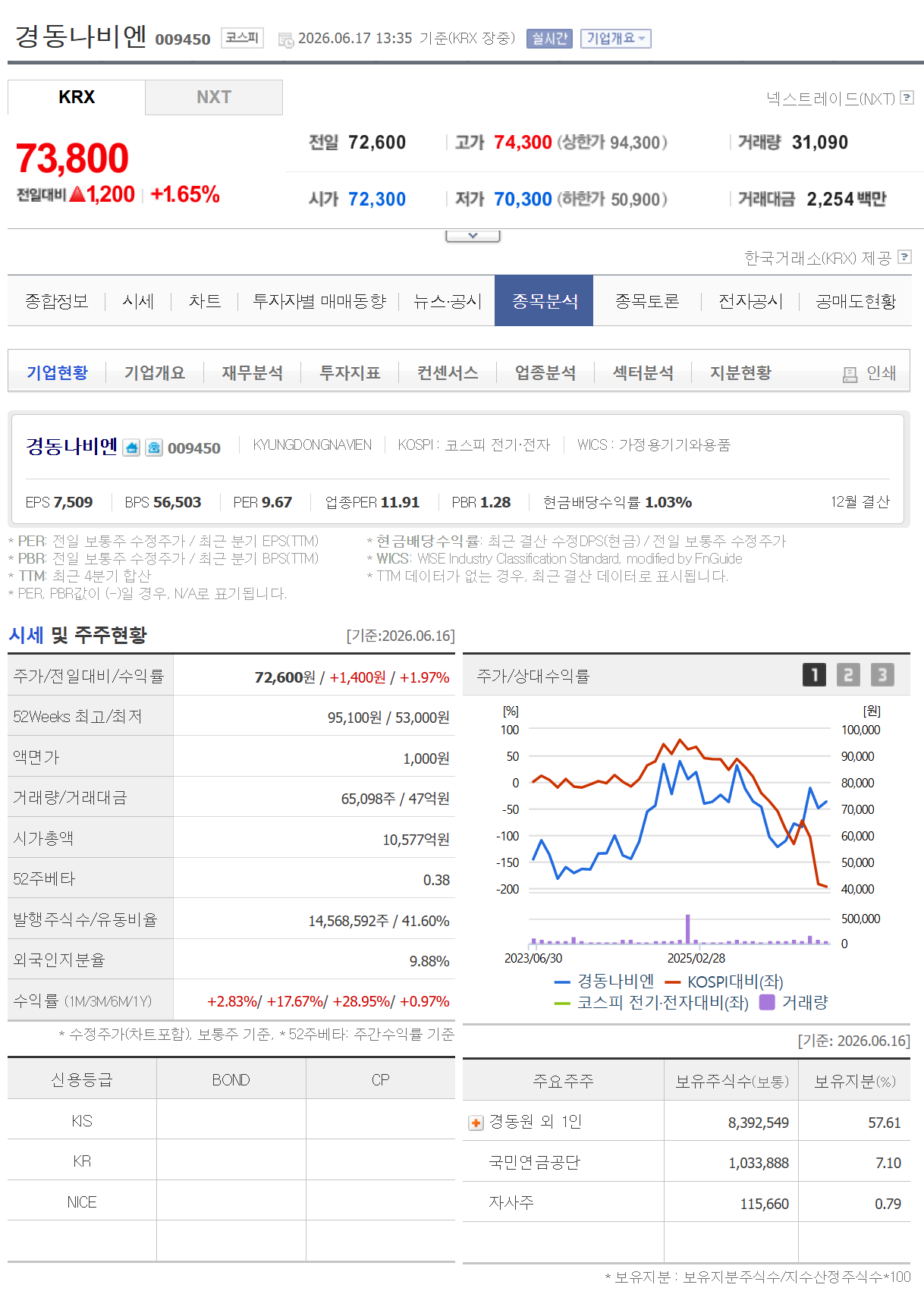Expand the price detail chevron panel
Screen dimensions: 924x1291
(x=473, y=236)
